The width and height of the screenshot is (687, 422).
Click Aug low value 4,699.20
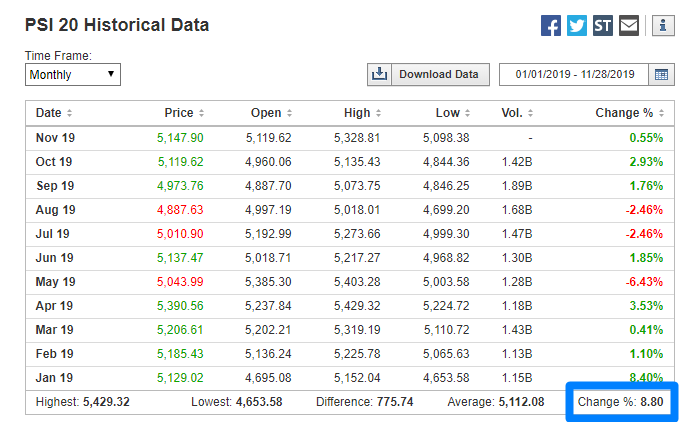point(446,210)
